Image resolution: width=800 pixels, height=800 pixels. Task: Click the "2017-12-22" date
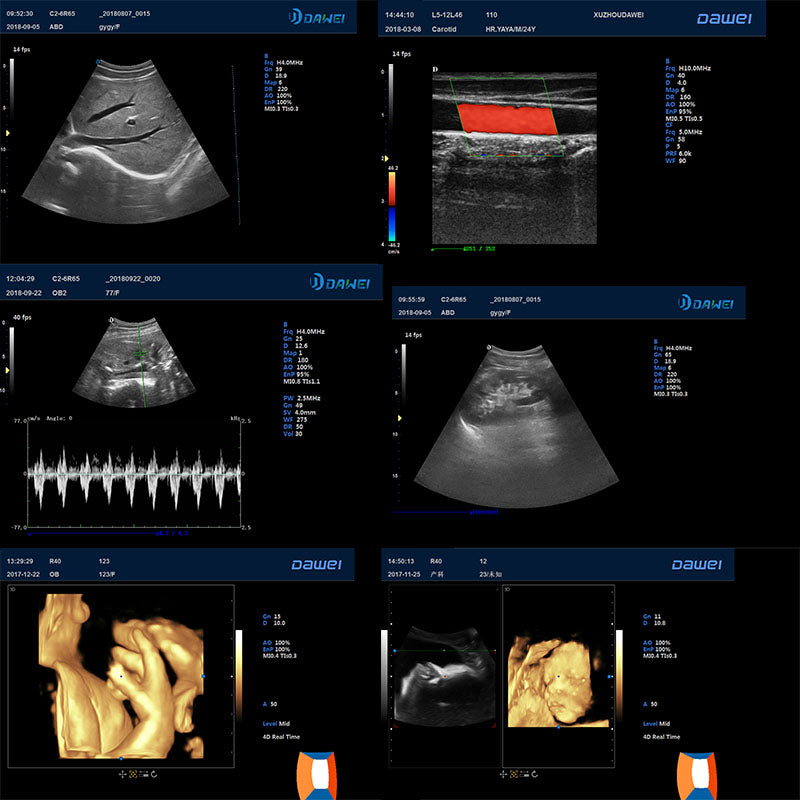tap(23, 574)
